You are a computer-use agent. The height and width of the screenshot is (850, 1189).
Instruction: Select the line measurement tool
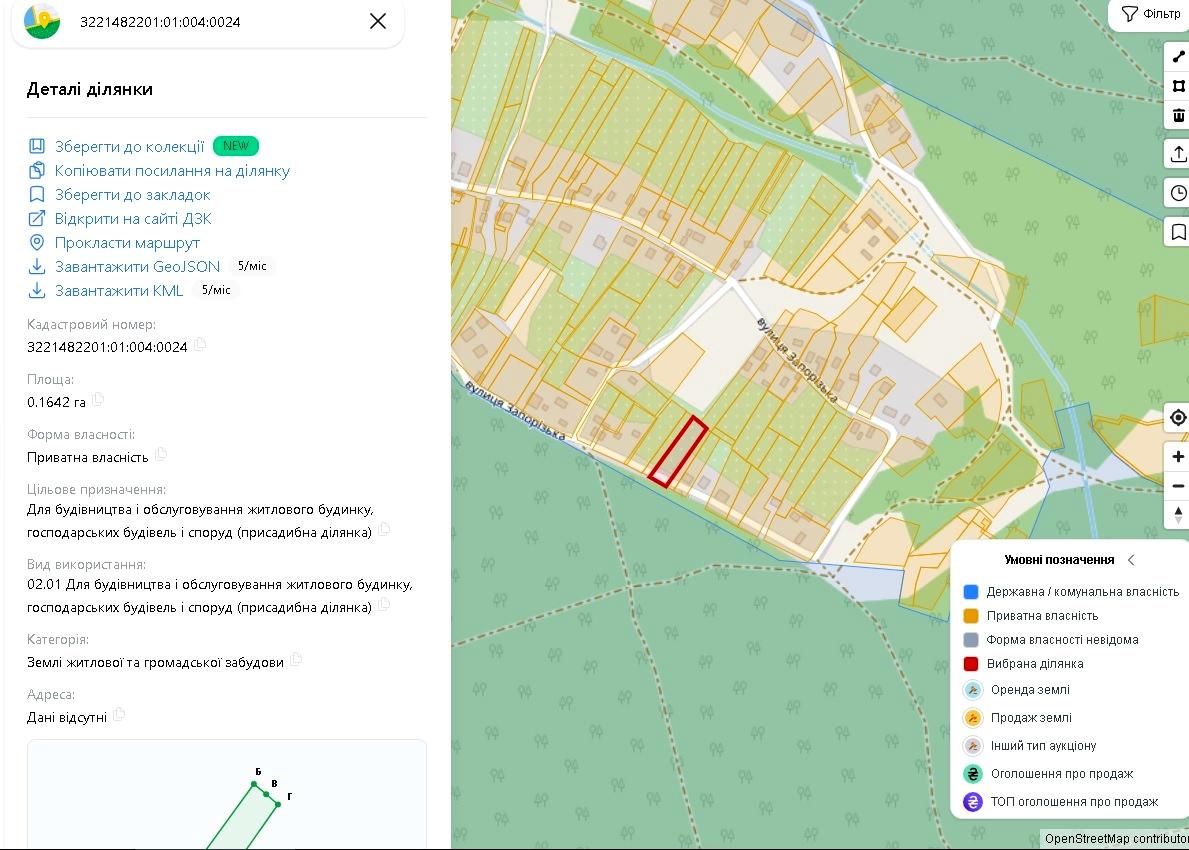[1178, 57]
